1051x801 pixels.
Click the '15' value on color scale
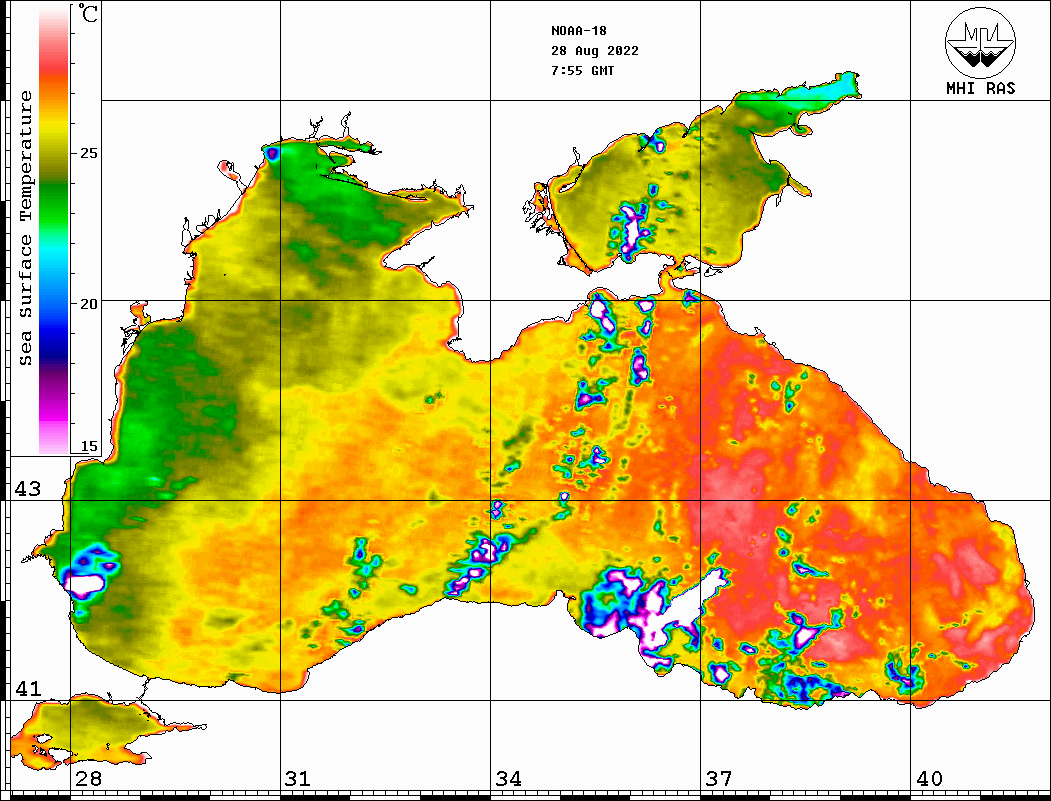pyautogui.click(x=88, y=446)
